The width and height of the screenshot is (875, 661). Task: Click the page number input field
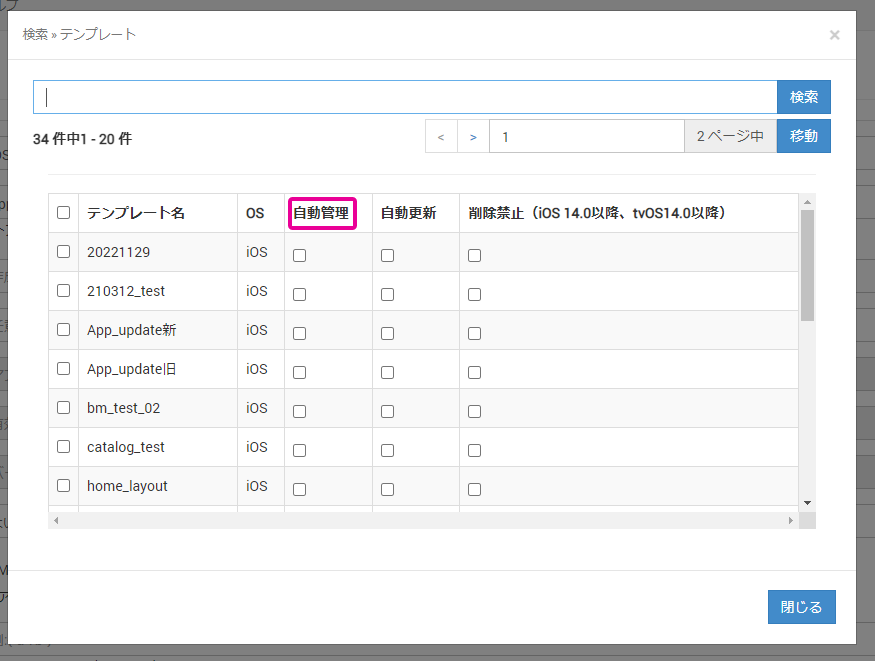click(x=587, y=136)
